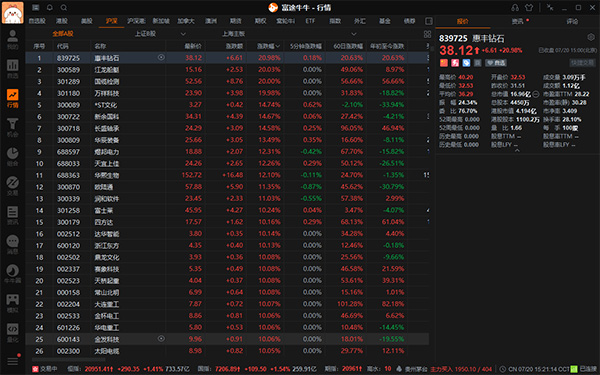Open the pie chart portfolio icon in the sidebar

pyautogui.click(x=12, y=157)
